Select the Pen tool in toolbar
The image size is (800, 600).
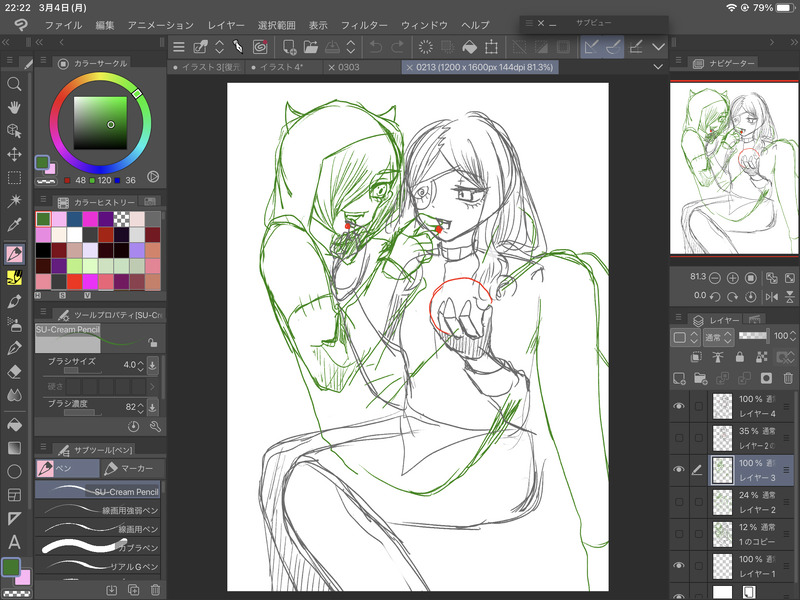click(x=14, y=254)
